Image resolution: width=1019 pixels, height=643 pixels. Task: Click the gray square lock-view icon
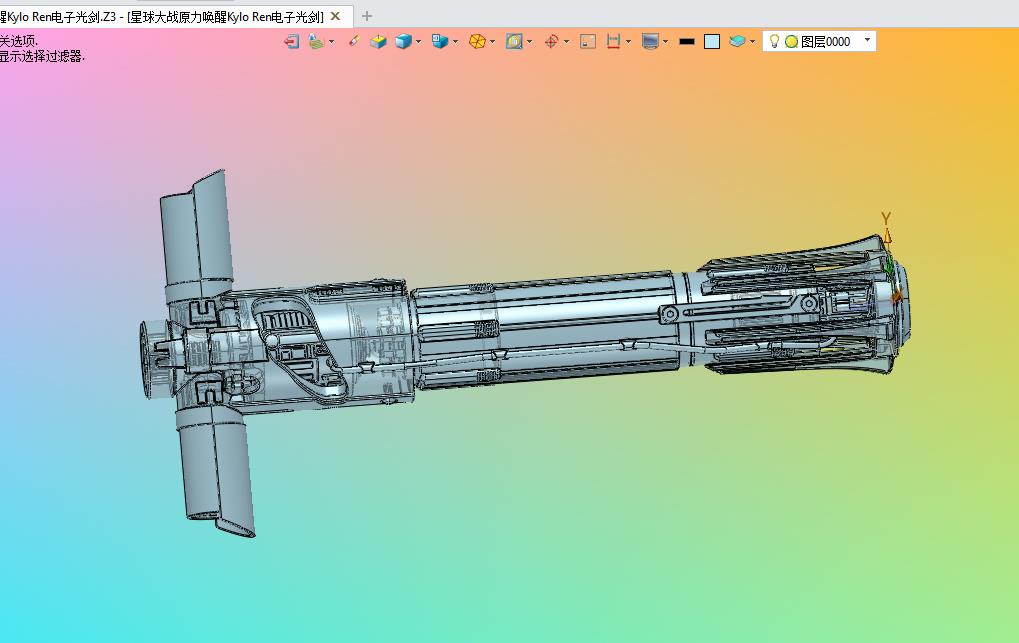[587, 42]
